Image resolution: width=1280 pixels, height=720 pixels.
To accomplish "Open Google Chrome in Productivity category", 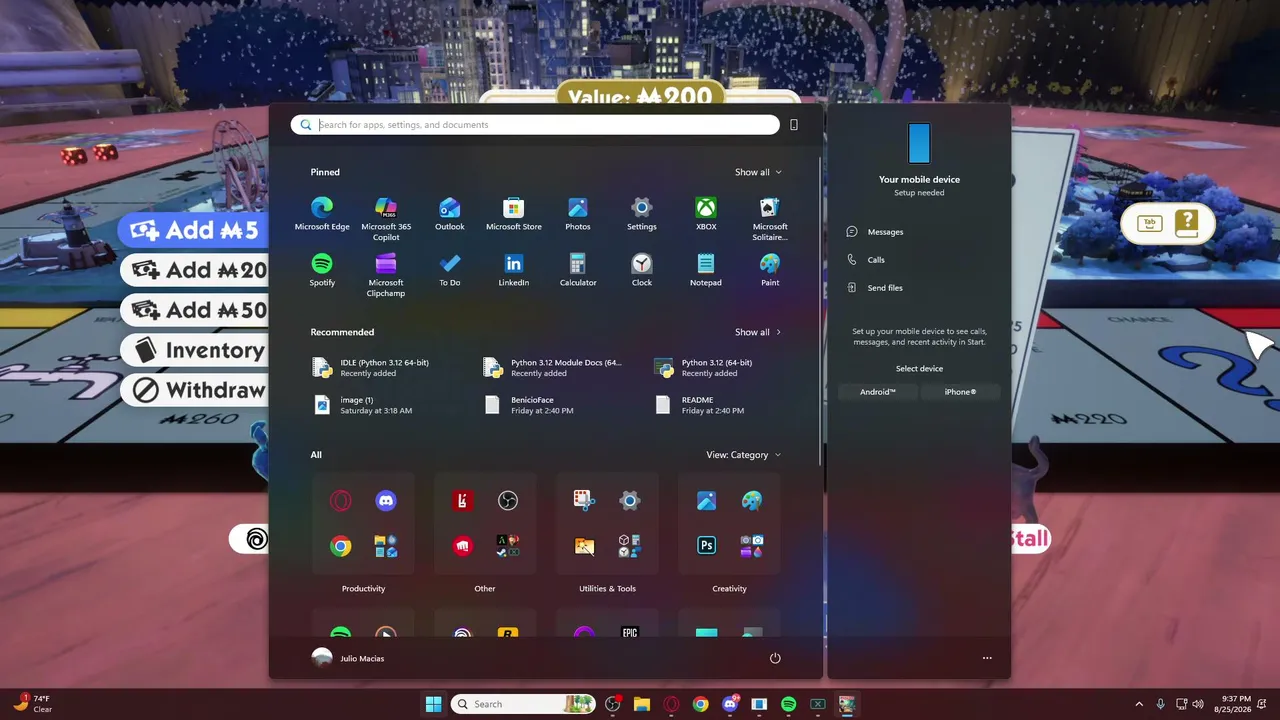I will point(341,546).
